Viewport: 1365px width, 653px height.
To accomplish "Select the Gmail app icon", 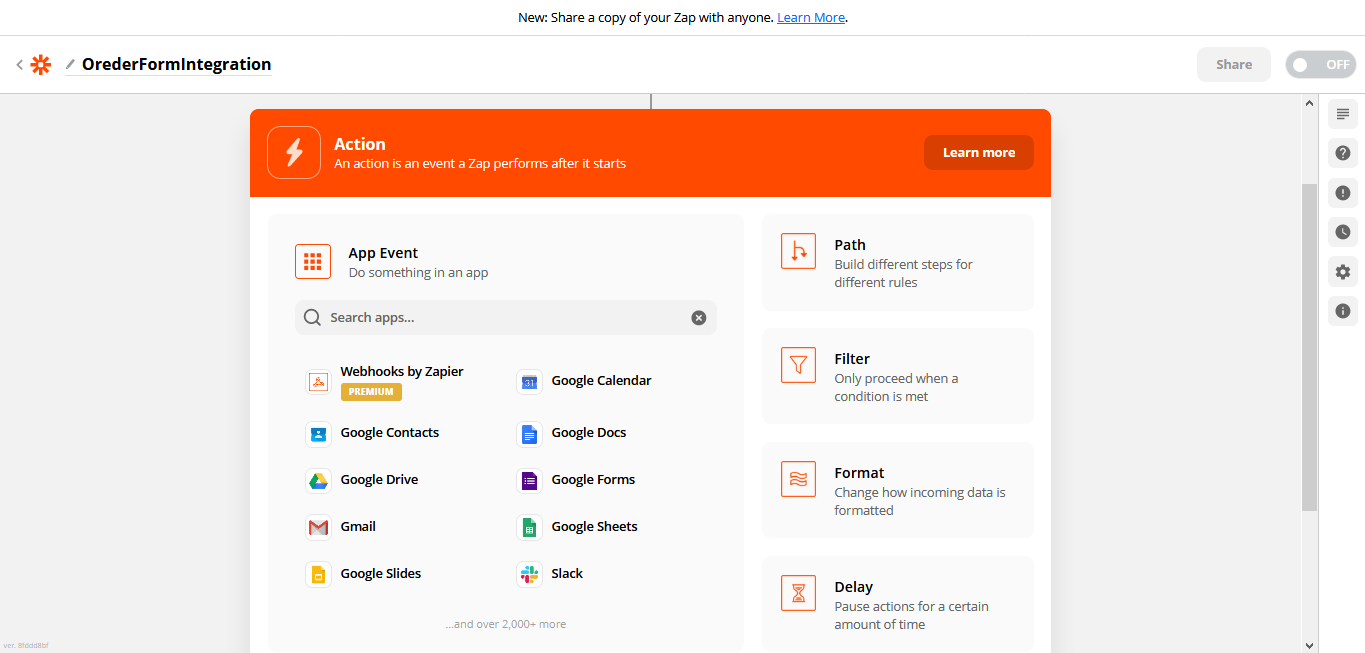I will click(318, 527).
